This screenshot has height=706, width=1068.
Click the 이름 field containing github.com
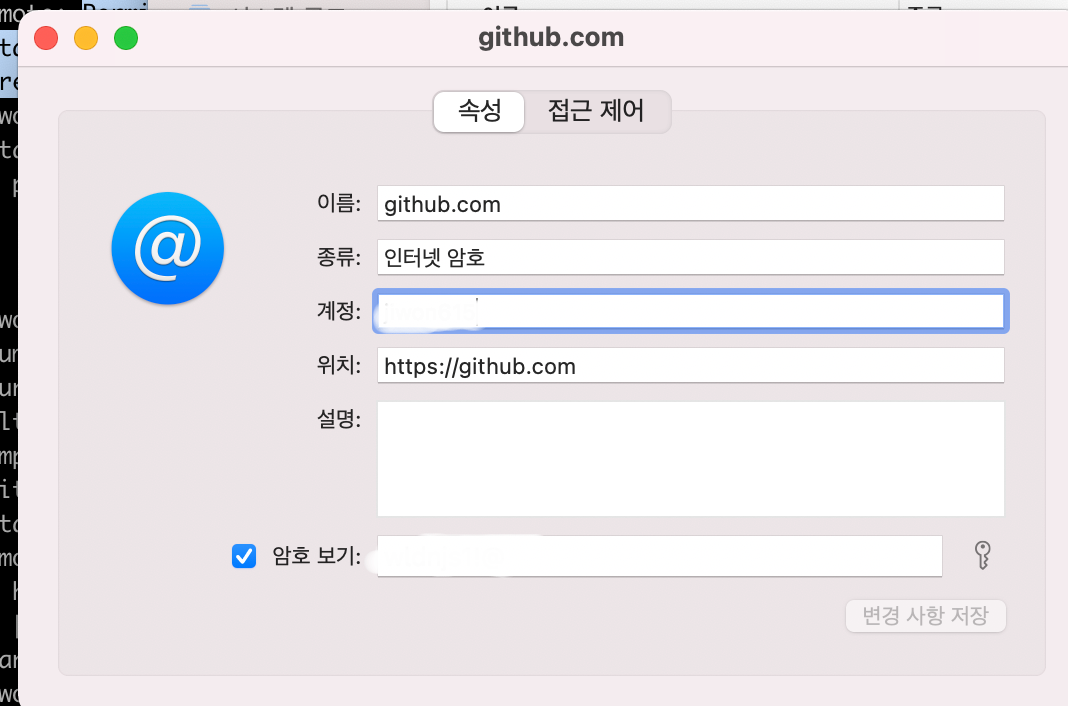point(691,204)
